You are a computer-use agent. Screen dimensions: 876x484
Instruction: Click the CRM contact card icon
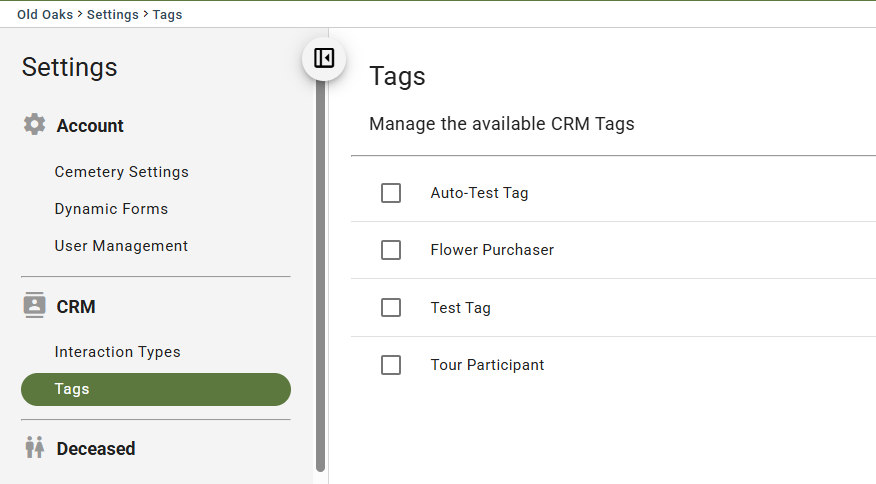[35, 305]
